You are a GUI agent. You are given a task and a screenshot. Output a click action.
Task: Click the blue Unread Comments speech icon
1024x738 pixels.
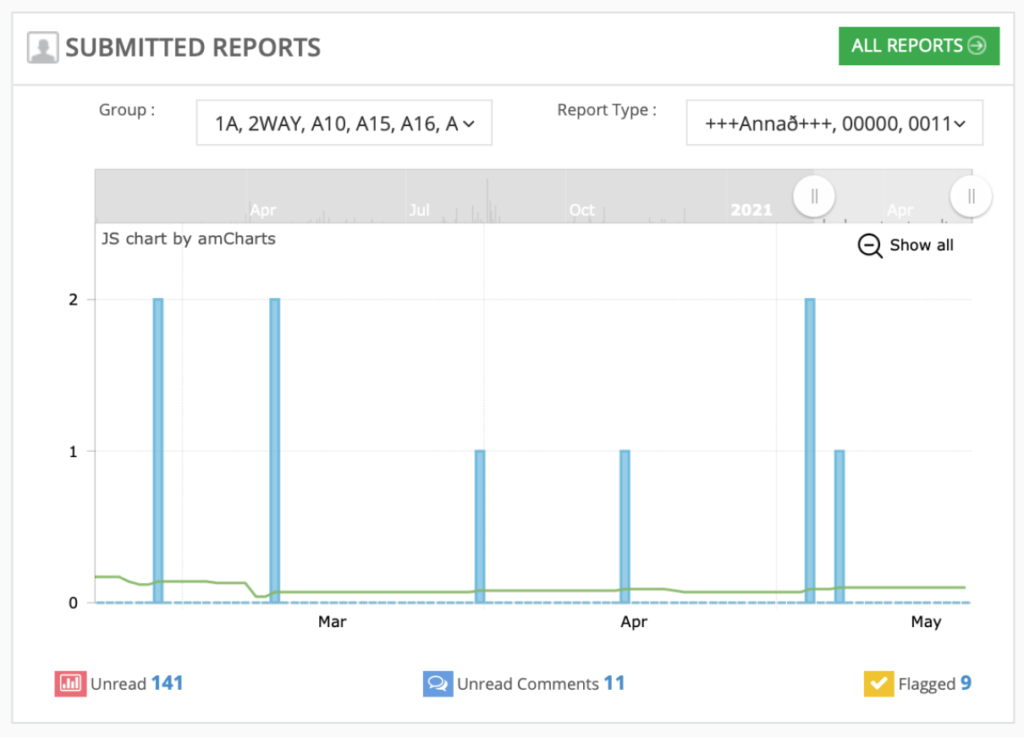[x=437, y=684]
